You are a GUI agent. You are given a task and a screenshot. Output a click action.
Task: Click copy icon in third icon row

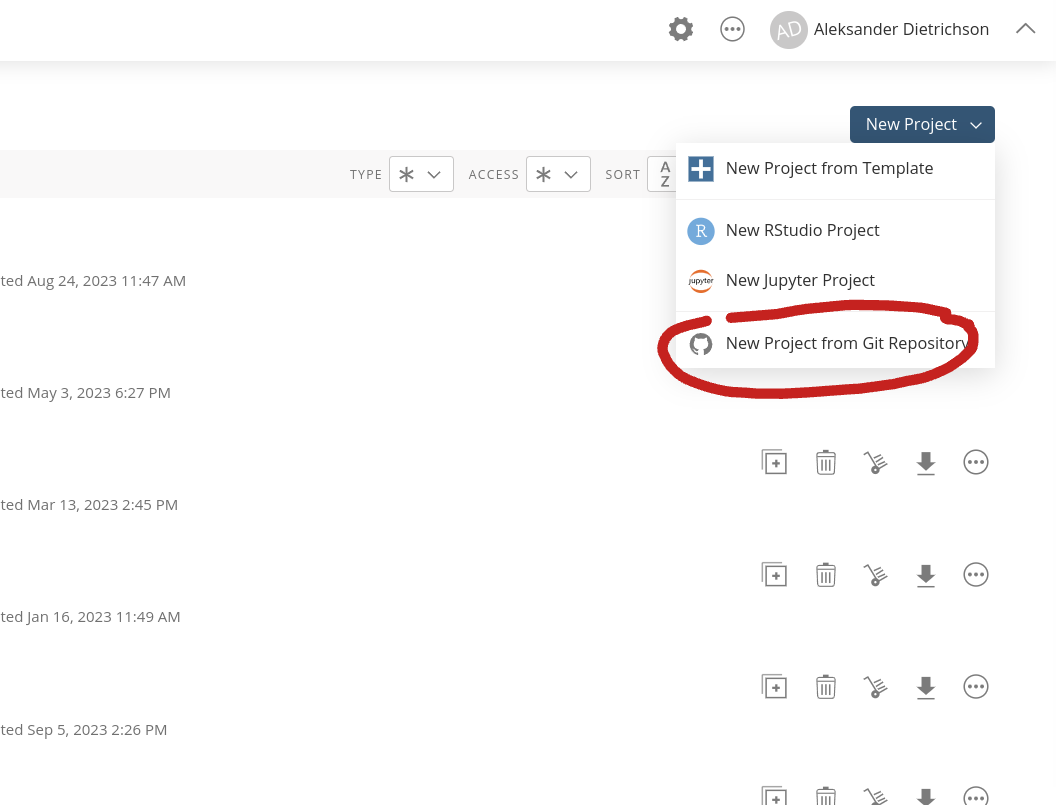point(774,686)
